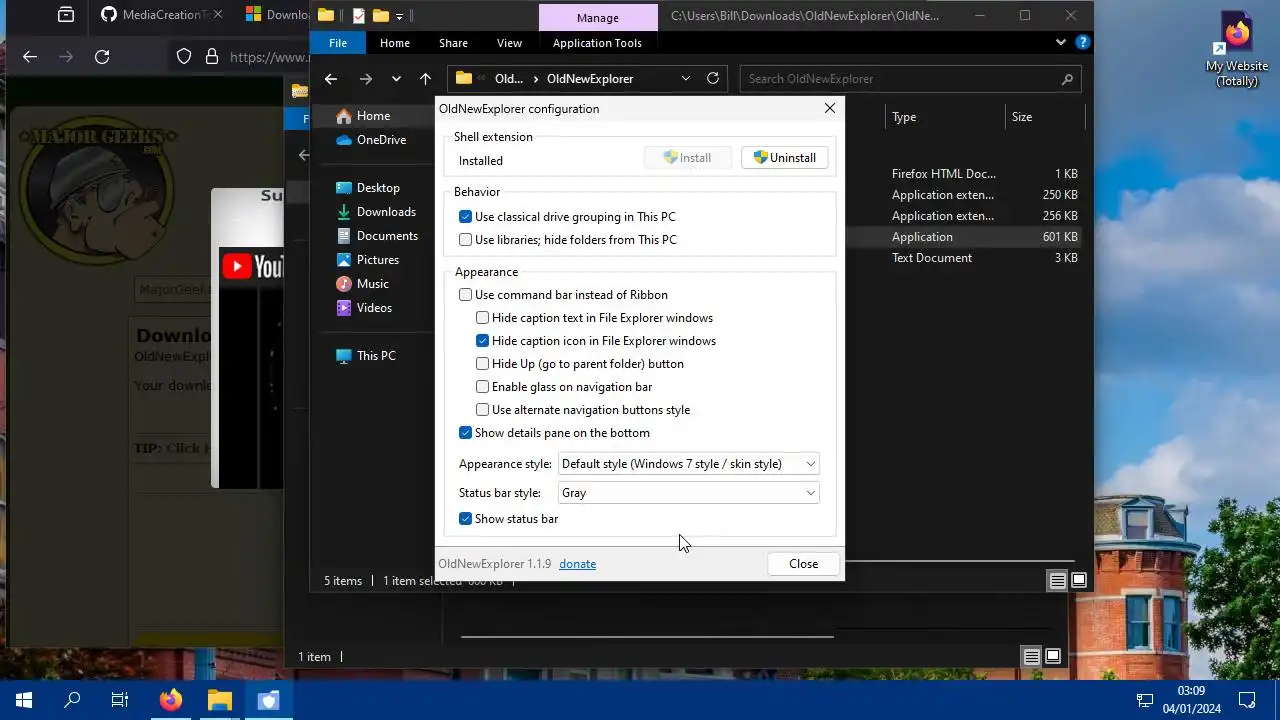Click Close button in configuration dialog
The height and width of the screenshot is (720, 1280).
(x=804, y=564)
